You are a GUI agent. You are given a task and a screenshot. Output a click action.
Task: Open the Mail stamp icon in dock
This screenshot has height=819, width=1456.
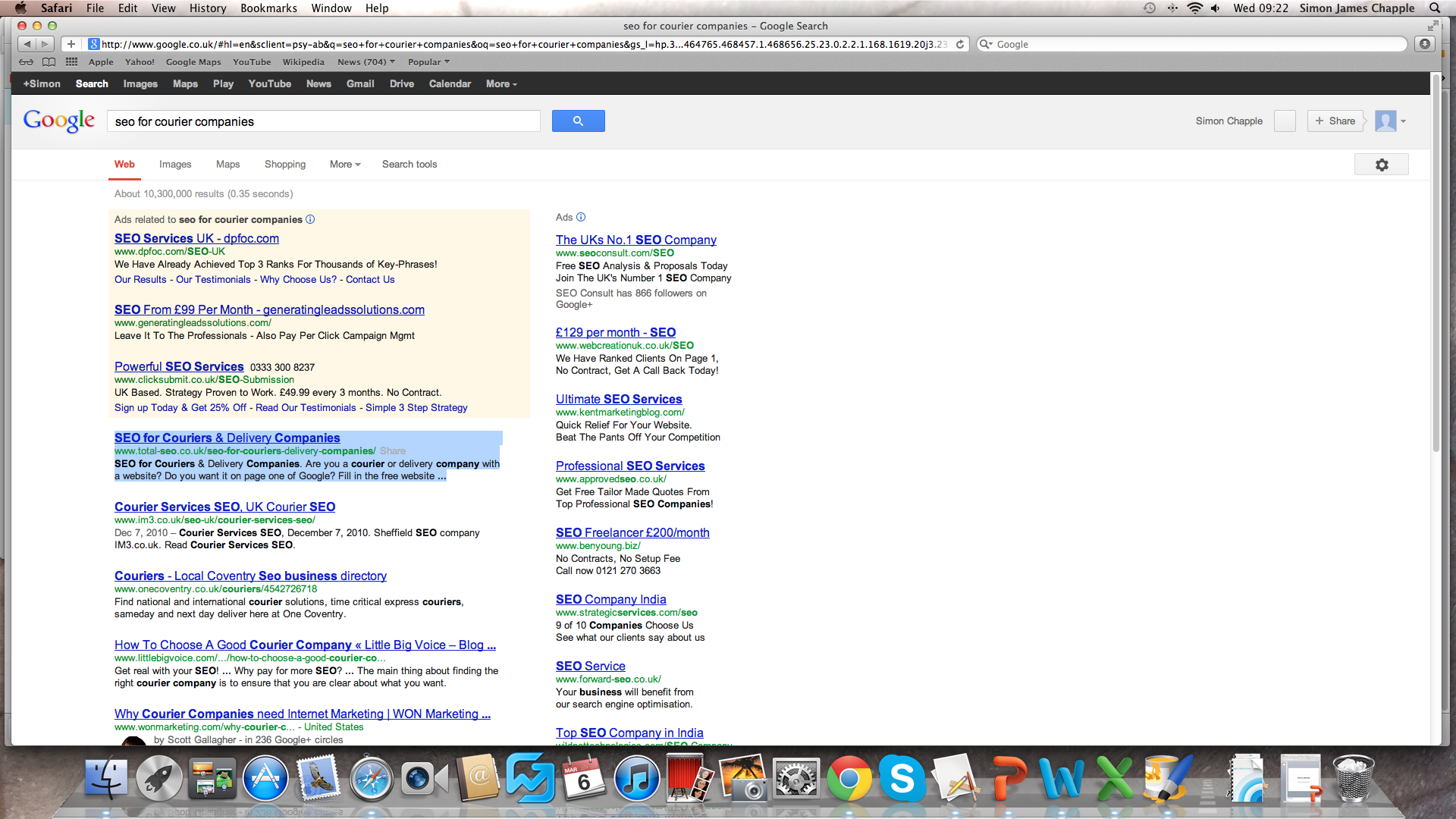318,779
